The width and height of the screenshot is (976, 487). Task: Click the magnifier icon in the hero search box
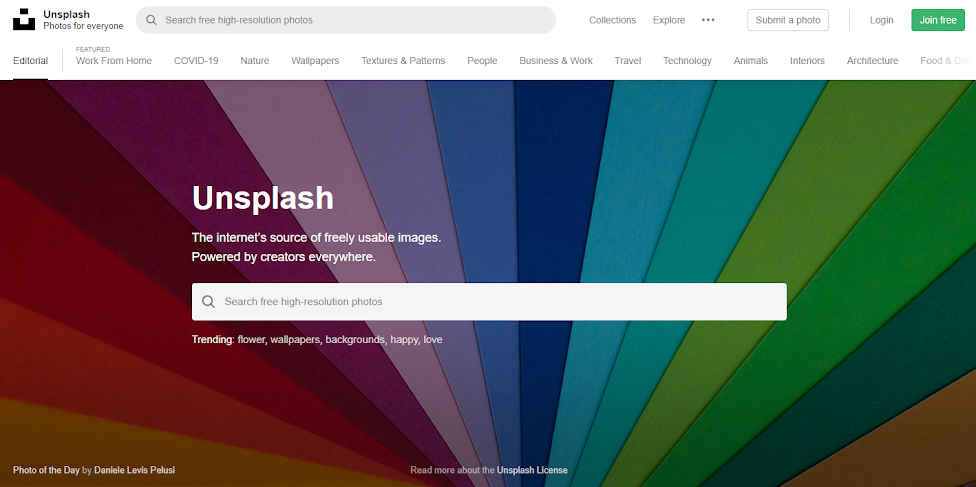(209, 301)
